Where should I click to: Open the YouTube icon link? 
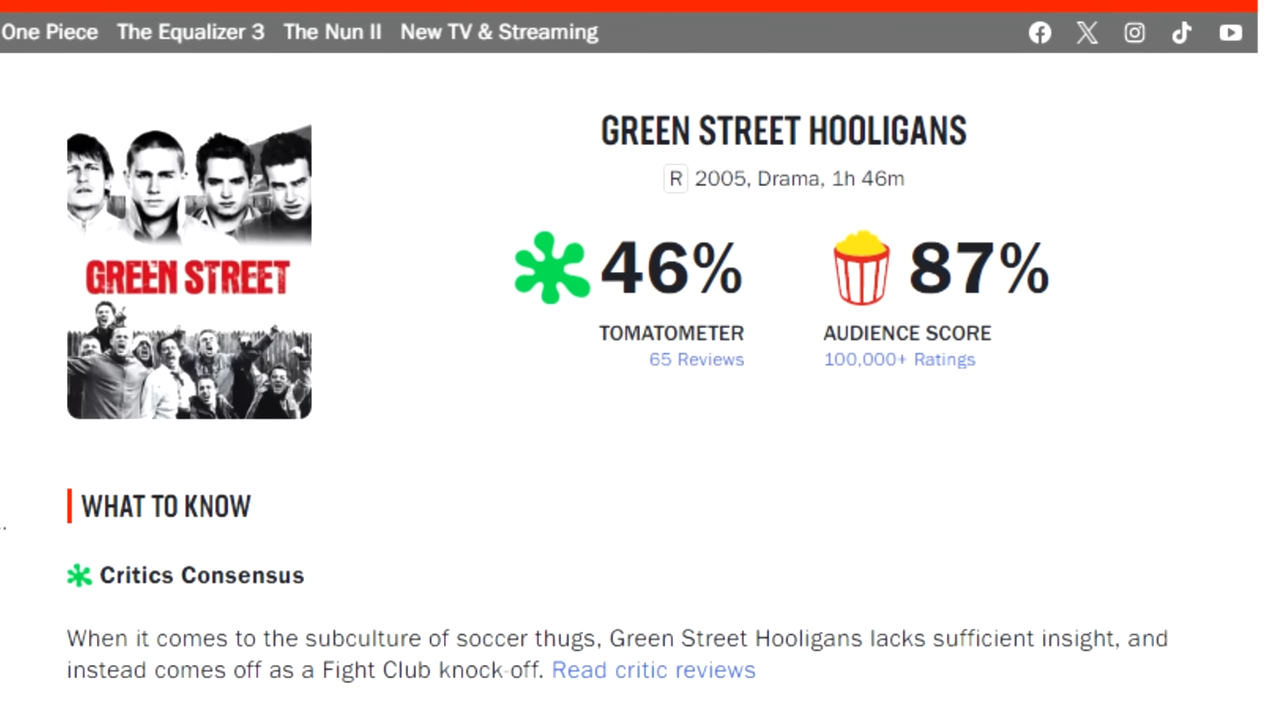pyautogui.click(x=1230, y=33)
